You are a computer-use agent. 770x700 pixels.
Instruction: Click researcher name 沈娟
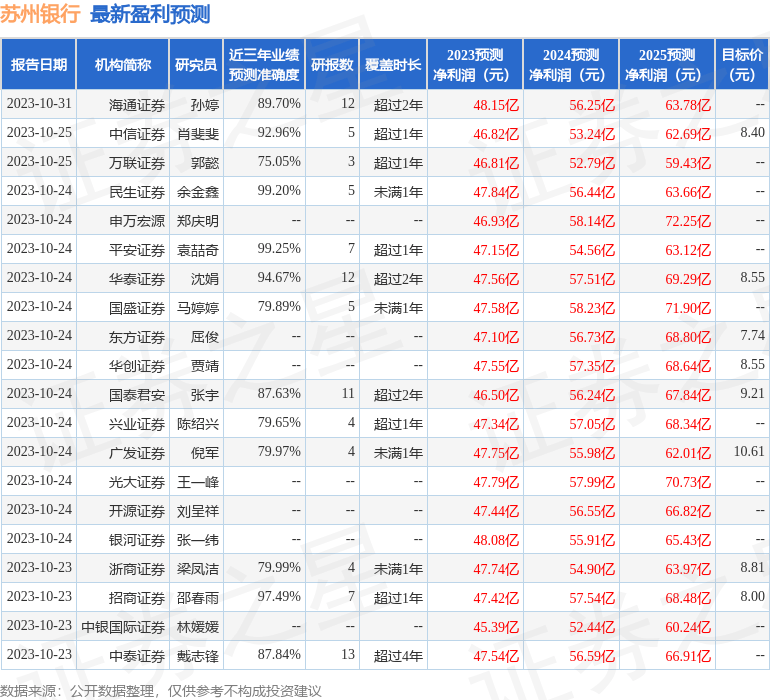tap(205, 279)
